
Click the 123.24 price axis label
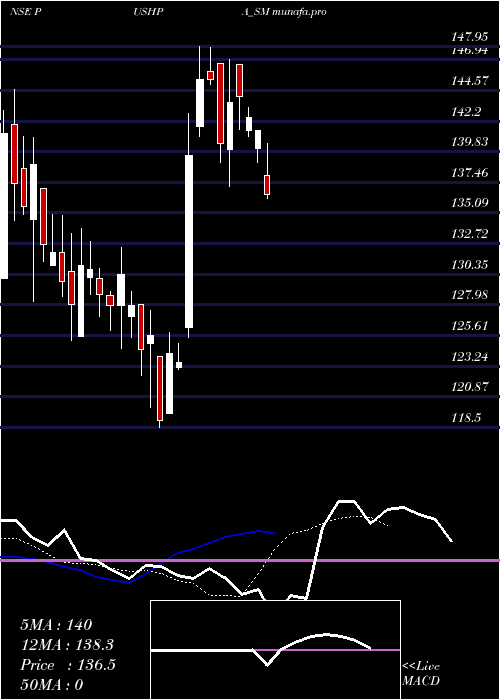[469, 357]
